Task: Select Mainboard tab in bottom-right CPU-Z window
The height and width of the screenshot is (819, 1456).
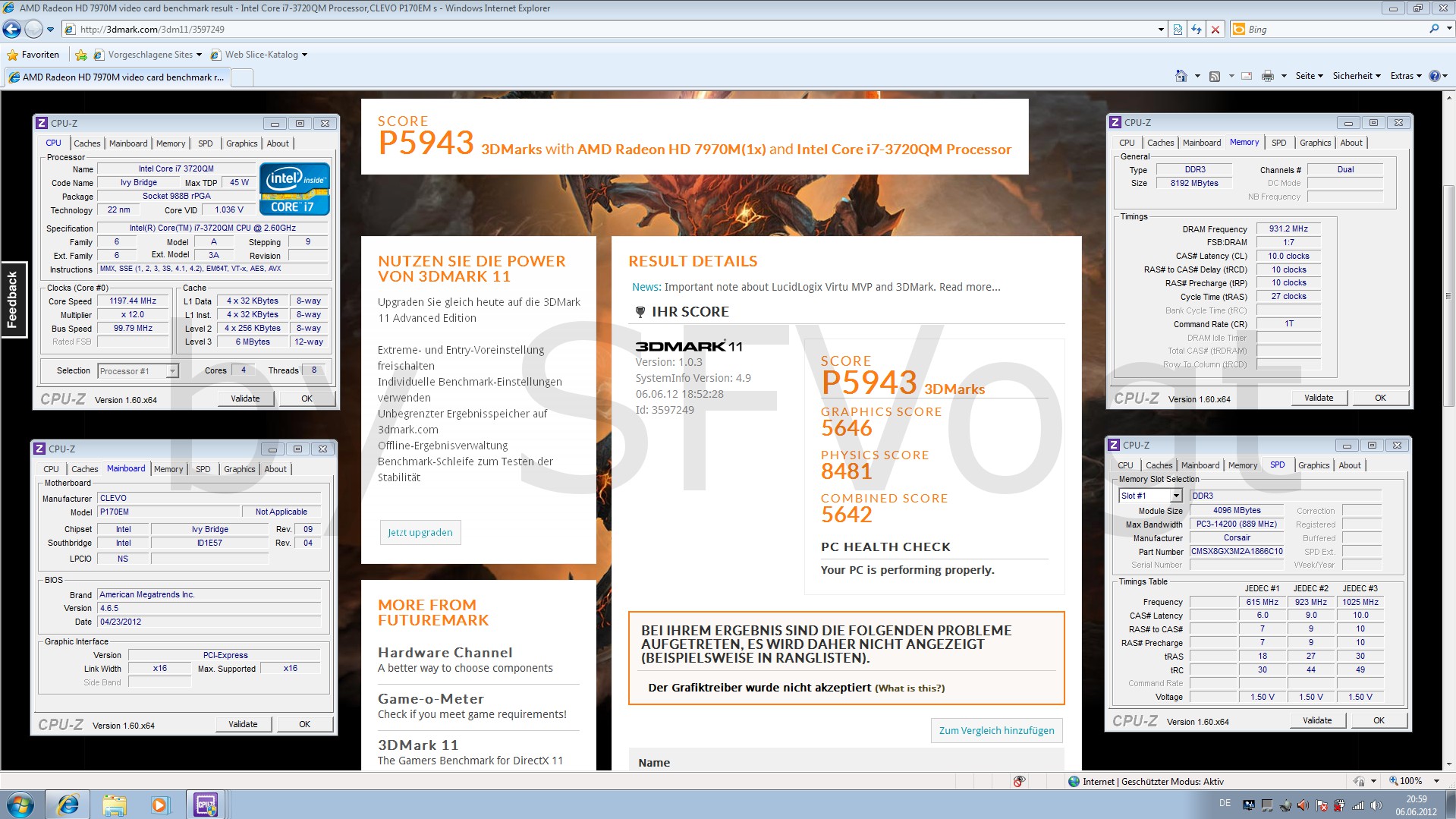Action: pos(1200,465)
